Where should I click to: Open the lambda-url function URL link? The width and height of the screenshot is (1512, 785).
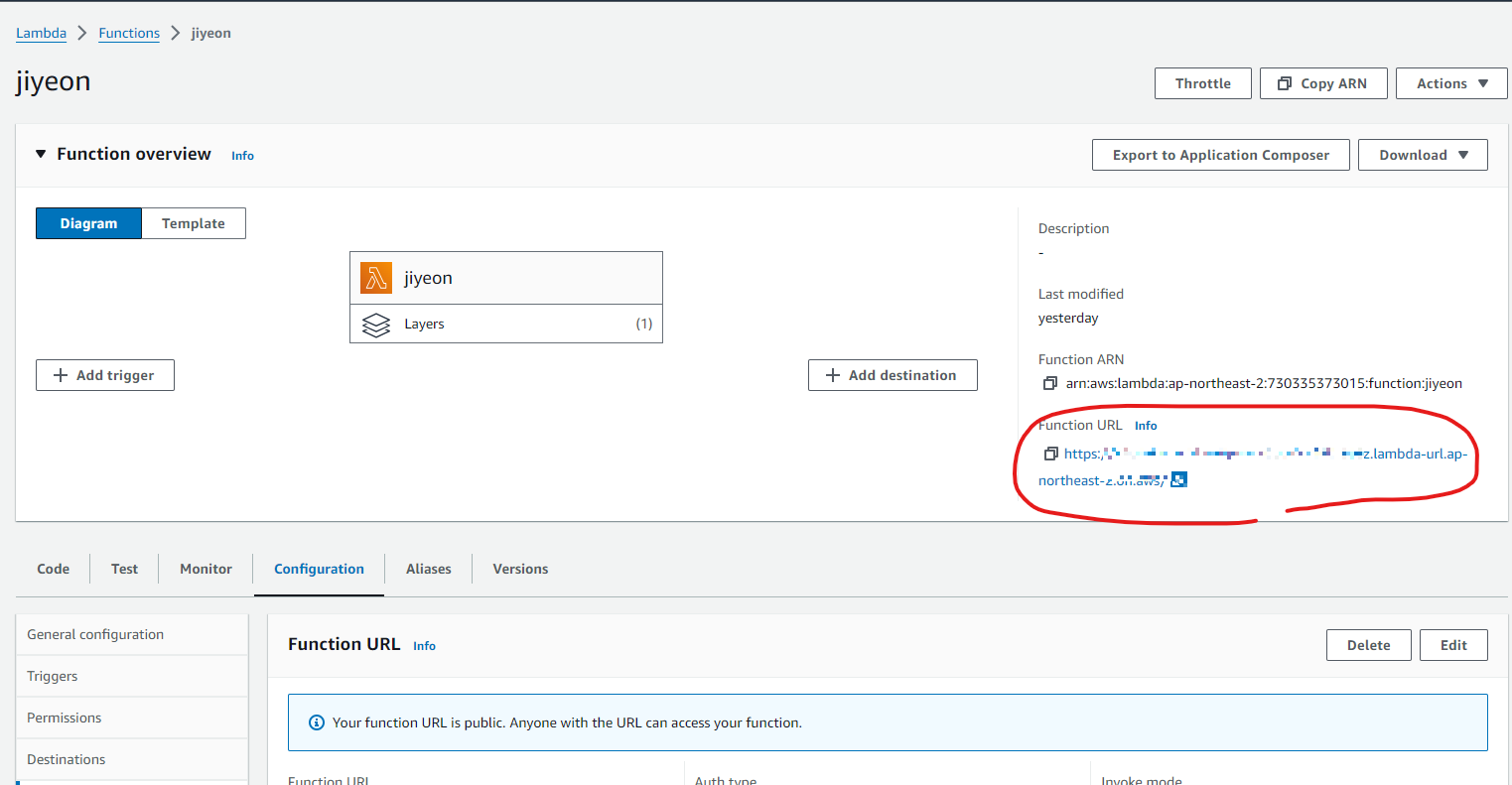click(1253, 466)
